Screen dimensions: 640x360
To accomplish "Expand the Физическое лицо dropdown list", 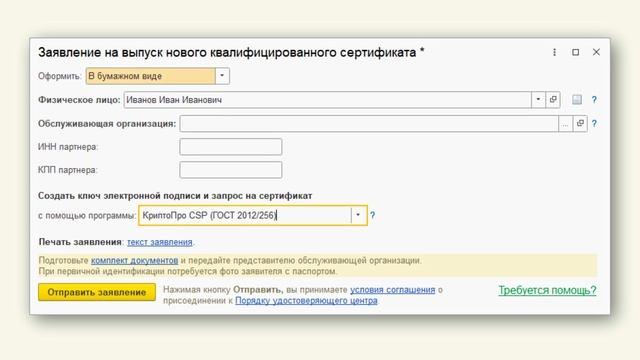I will (x=538, y=100).
